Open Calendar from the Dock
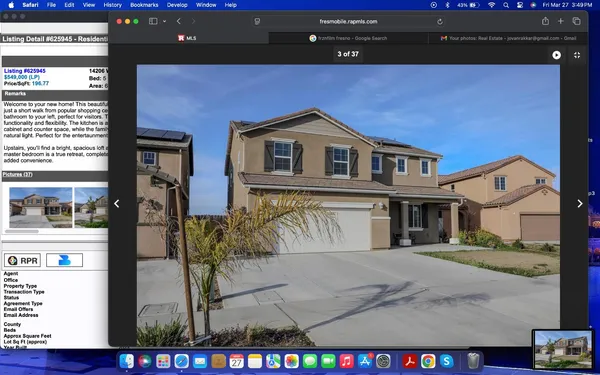This screenshot has height=375, width=600. point(236,361)
